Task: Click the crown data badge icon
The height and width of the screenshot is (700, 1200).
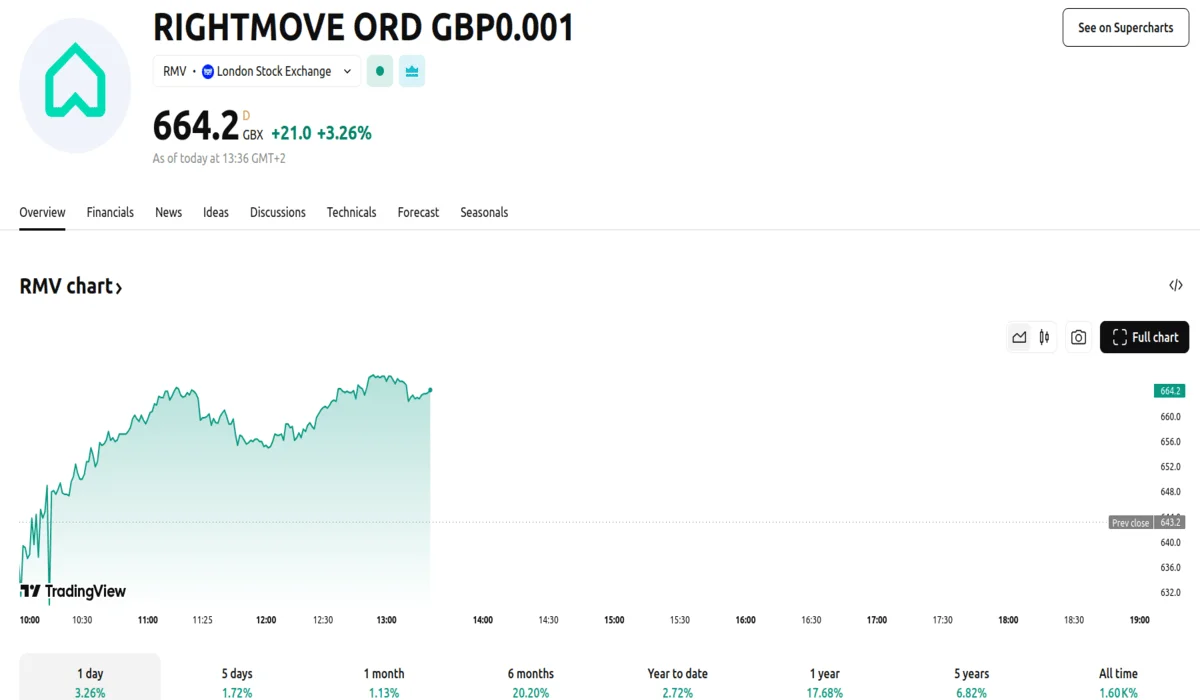Action: point(412,72)
